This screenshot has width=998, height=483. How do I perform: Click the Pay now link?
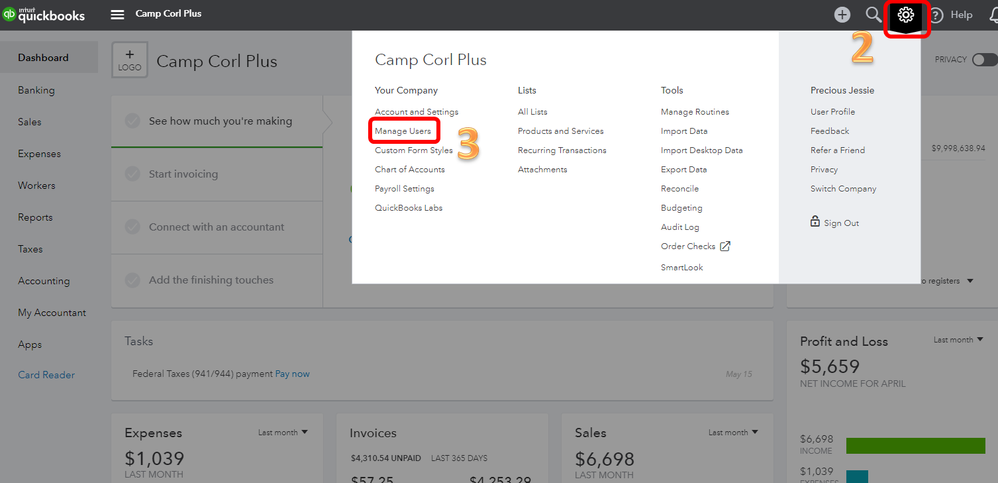[x=292, y=374]
